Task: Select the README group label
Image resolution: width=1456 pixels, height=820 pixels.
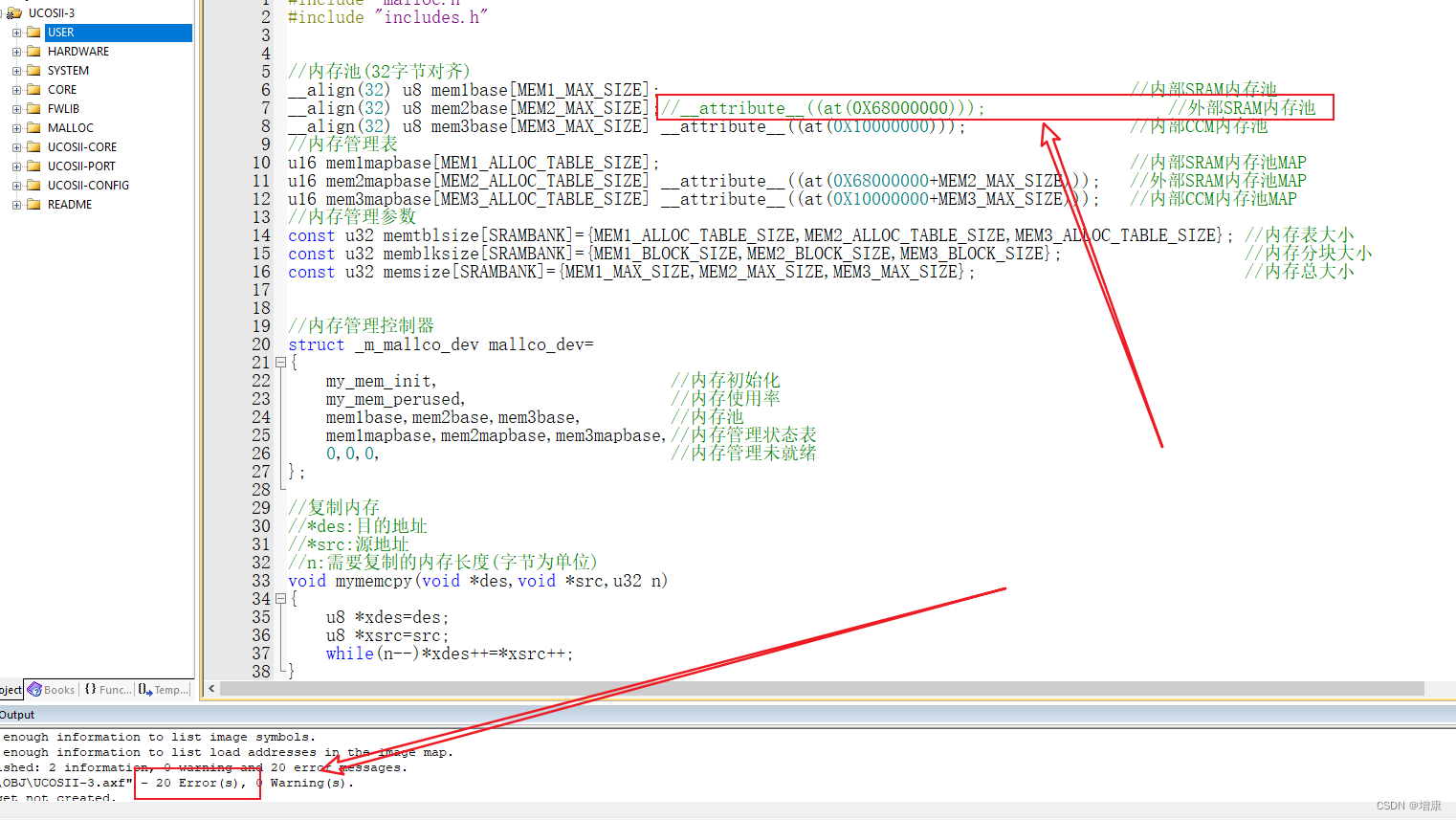Action: coord(70,205)
